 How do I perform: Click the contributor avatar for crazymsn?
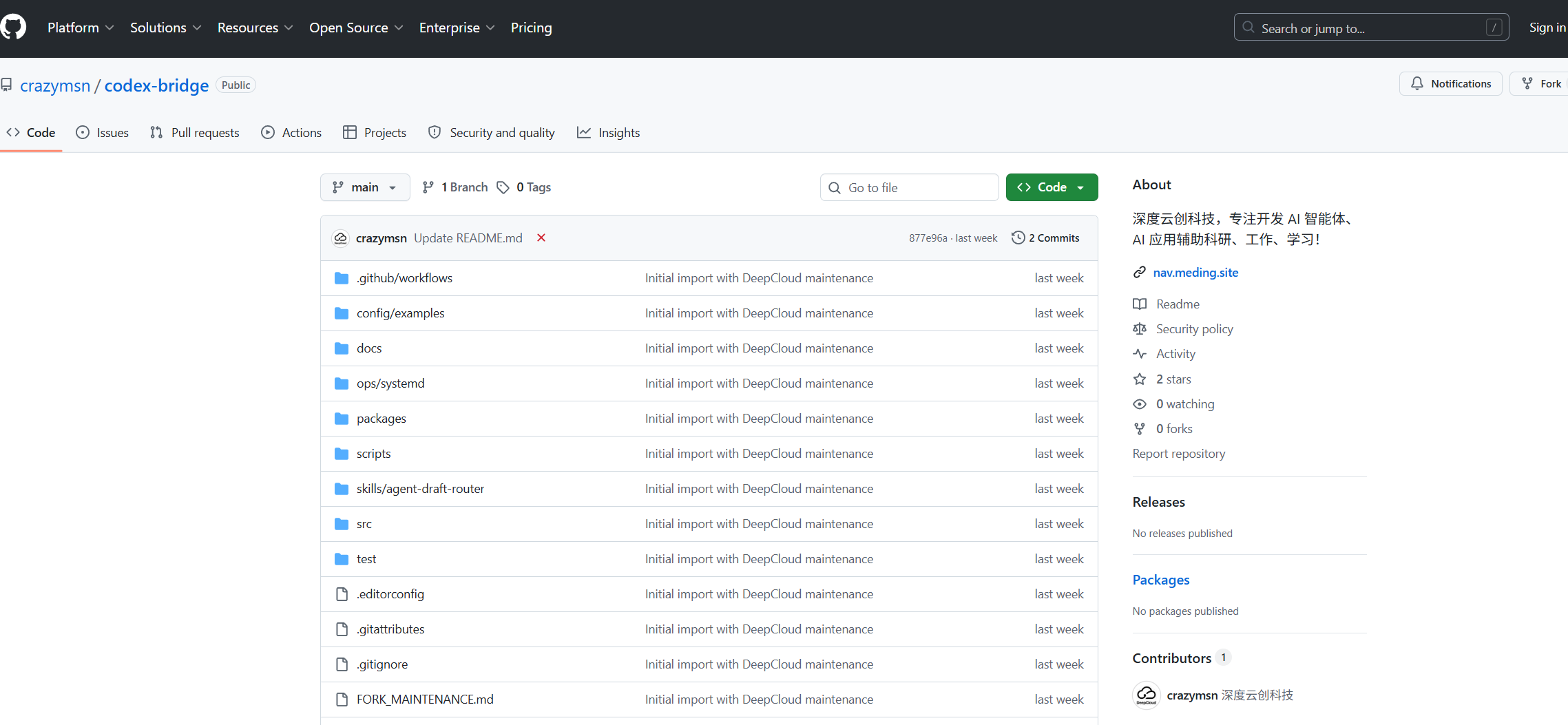(1147, 695)
